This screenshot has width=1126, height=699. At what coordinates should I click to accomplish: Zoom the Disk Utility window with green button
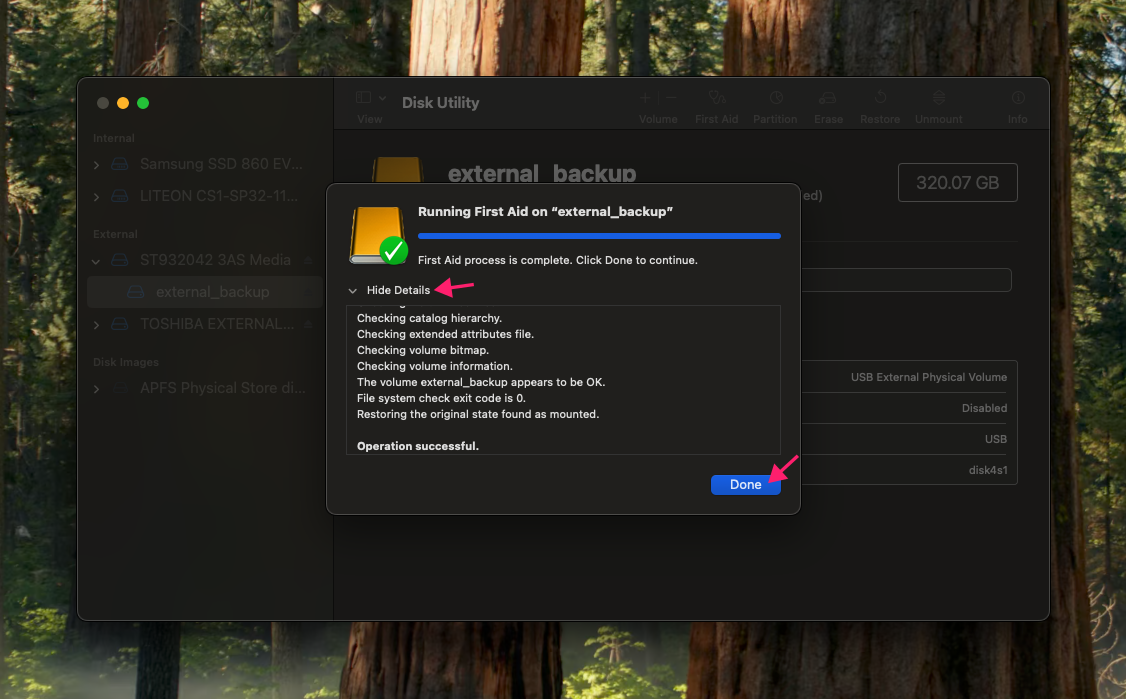(x=143, y=103)
